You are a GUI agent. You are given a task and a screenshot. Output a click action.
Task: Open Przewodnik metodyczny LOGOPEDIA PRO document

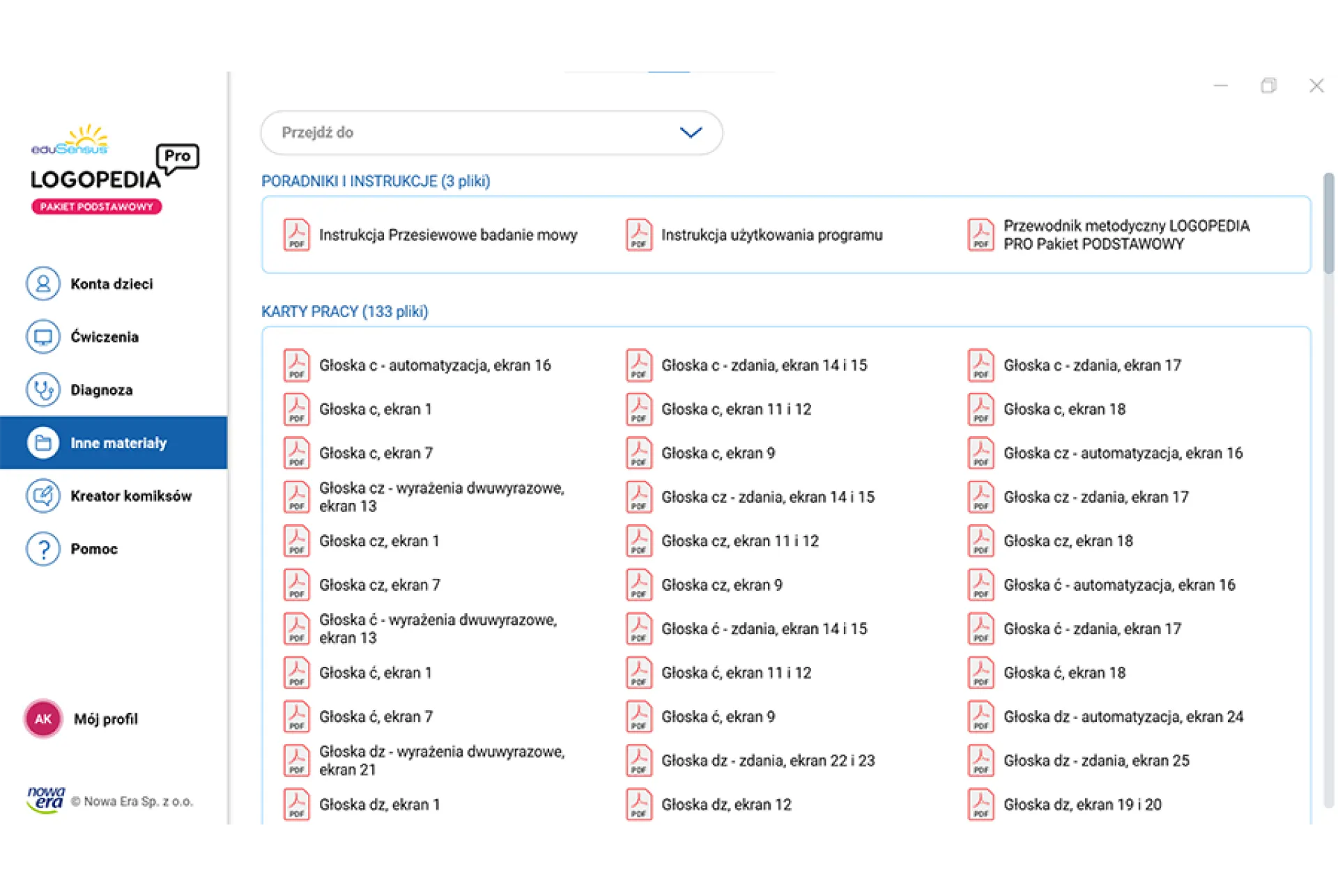1126,235
